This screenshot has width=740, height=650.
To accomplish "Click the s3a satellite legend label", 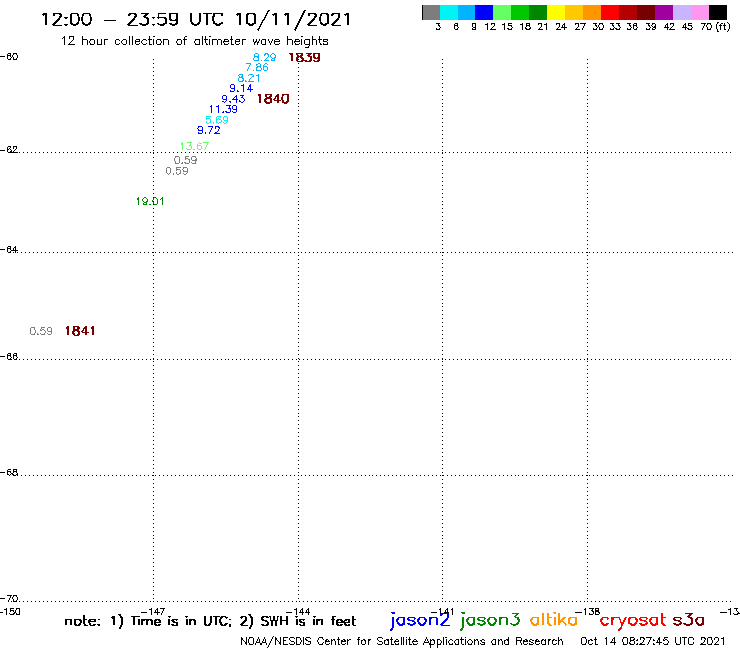I will (x=688, y=620).
